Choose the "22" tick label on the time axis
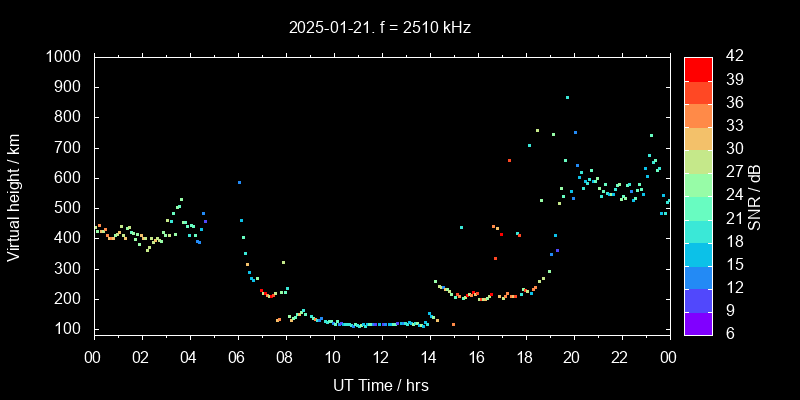Image resolution: width=800 pixels, height=400 pixels. point(620,357)
